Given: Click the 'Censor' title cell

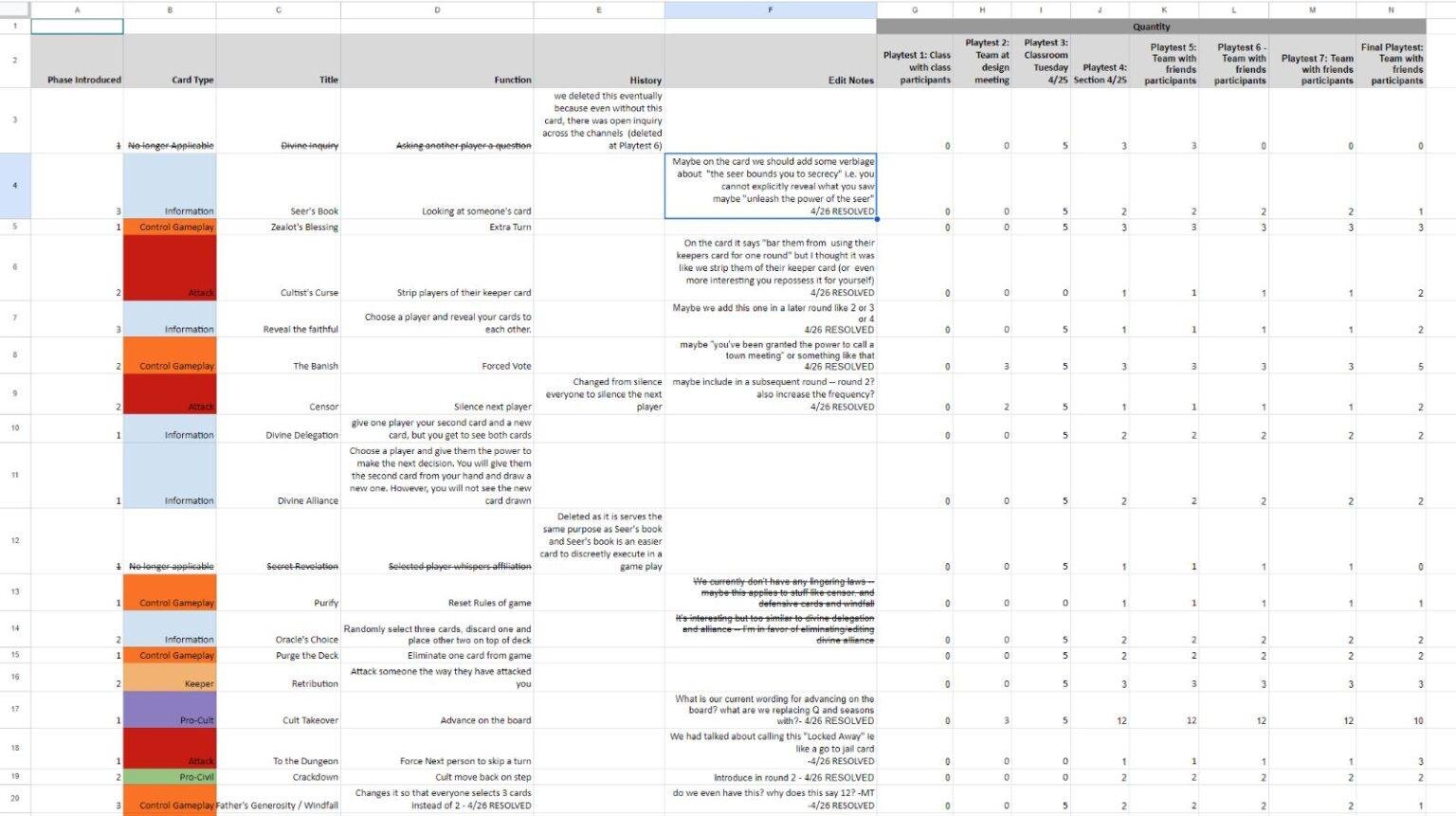Looking at the screenshot, I should [279, 394].
